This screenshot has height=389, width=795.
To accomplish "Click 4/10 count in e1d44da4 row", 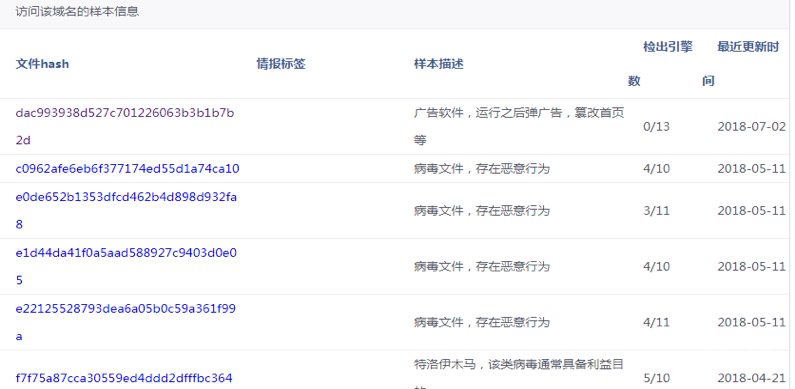I will tap(657, 266).
